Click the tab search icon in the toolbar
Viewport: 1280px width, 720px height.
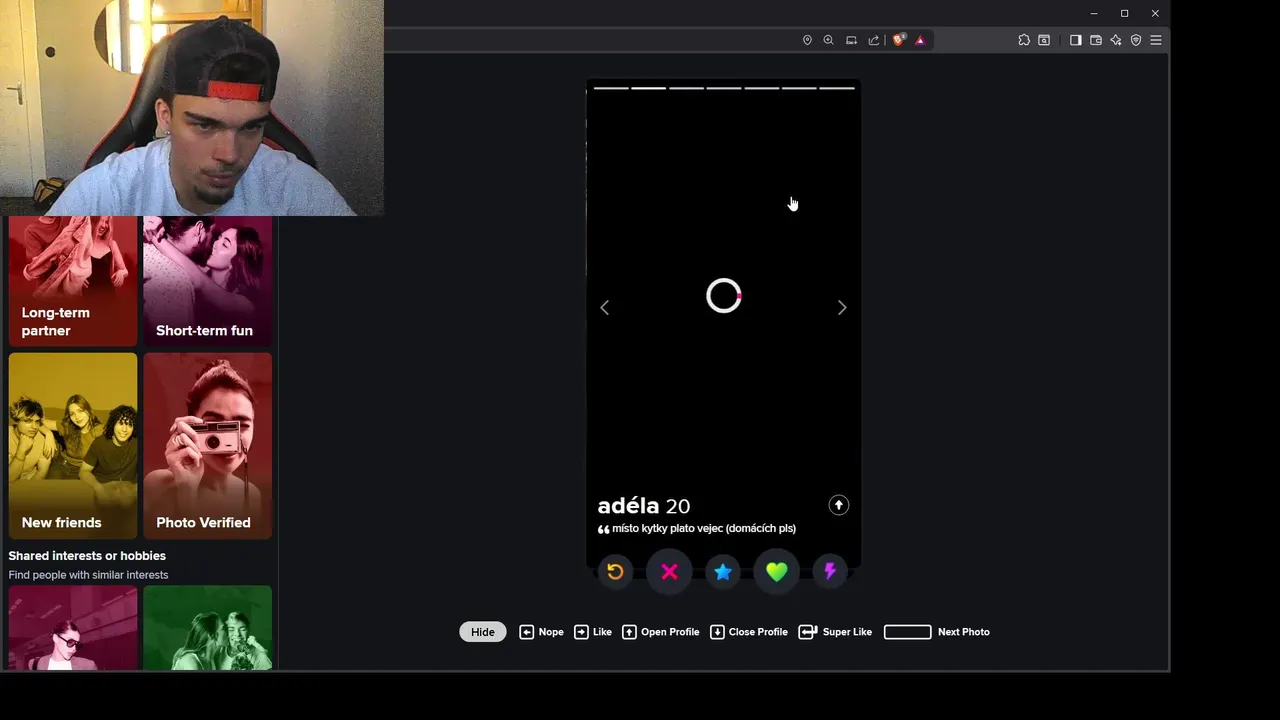1044,40
